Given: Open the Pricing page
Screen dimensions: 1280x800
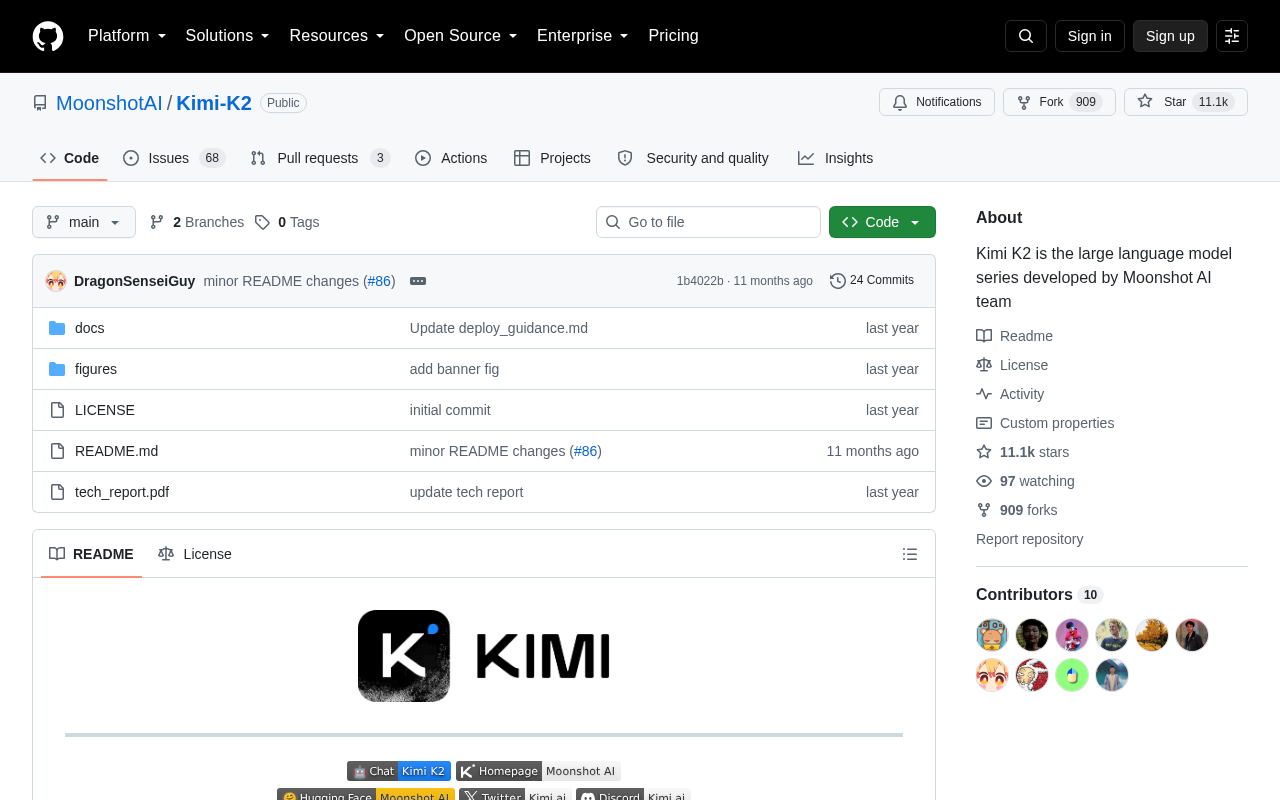Looking at the screenshot, I should click(x=673, y=36).
